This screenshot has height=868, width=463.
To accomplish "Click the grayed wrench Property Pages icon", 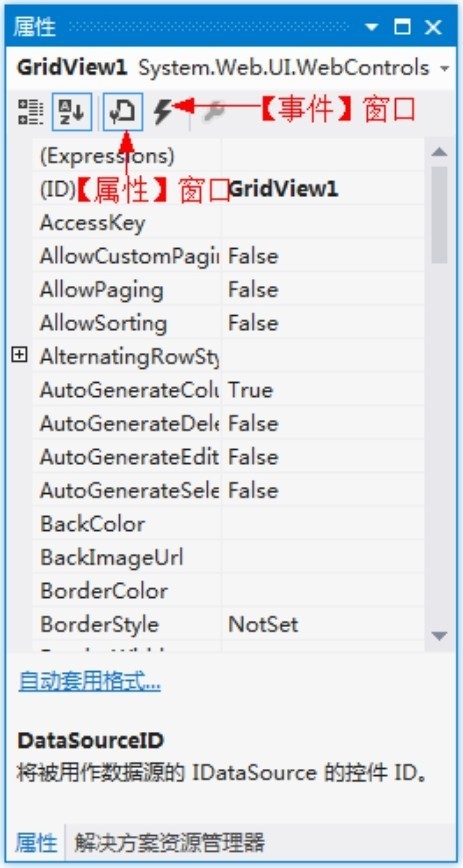I will tap(212, 112).
